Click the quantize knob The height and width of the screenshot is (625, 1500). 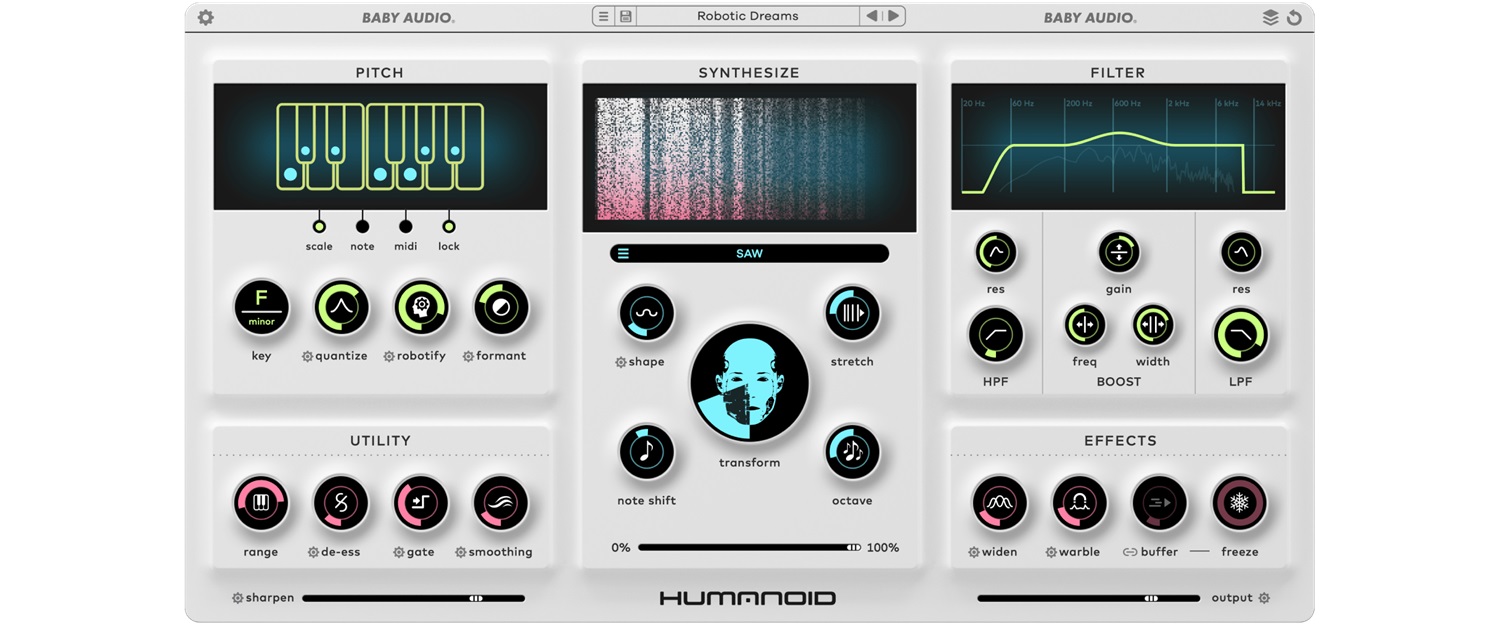pyautogui.click(x=341, y=307)
